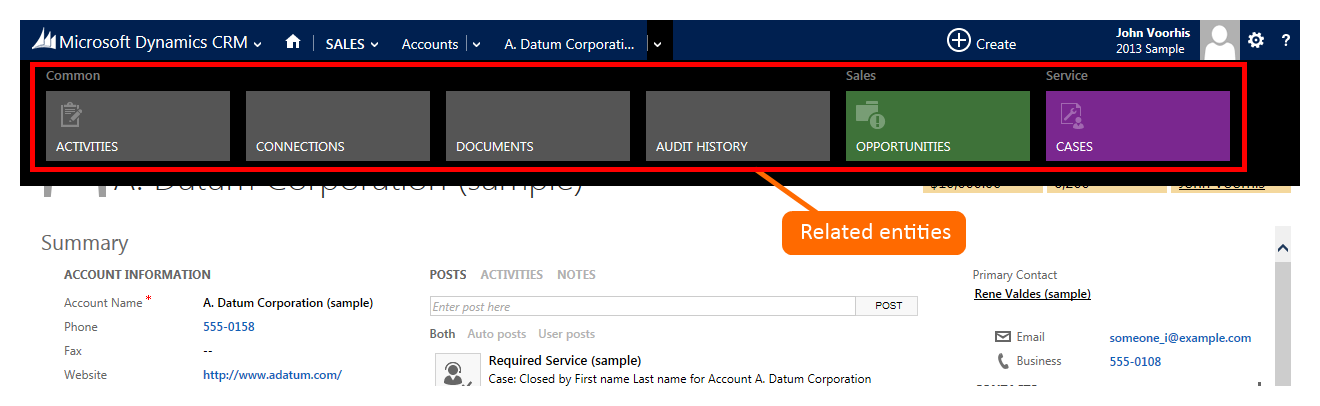This screenshot has height=406, width=1320.
Task: Click the help question mark icon
Action: point(1286,41)
